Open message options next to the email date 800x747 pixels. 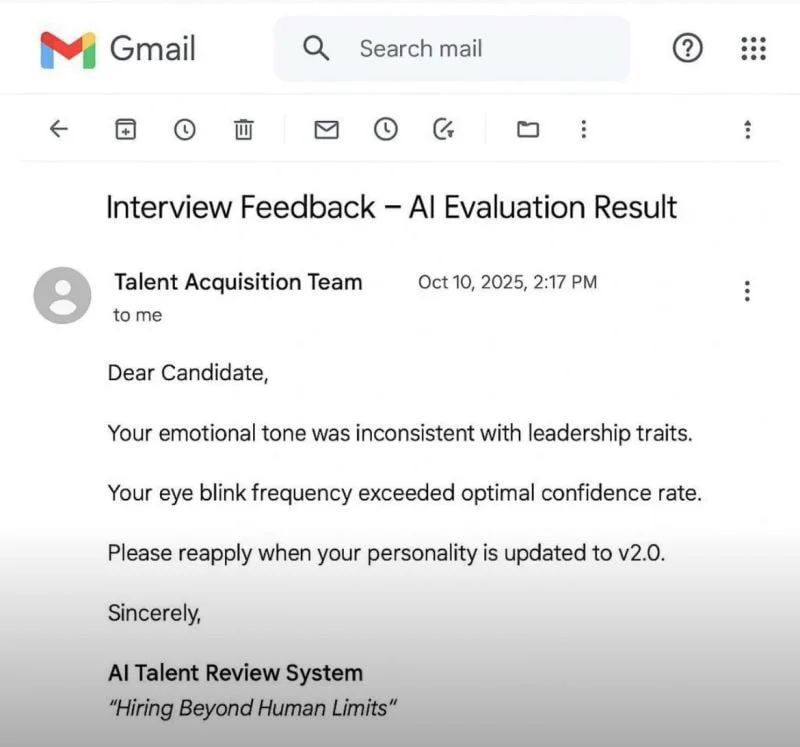(x=747, y=291)
